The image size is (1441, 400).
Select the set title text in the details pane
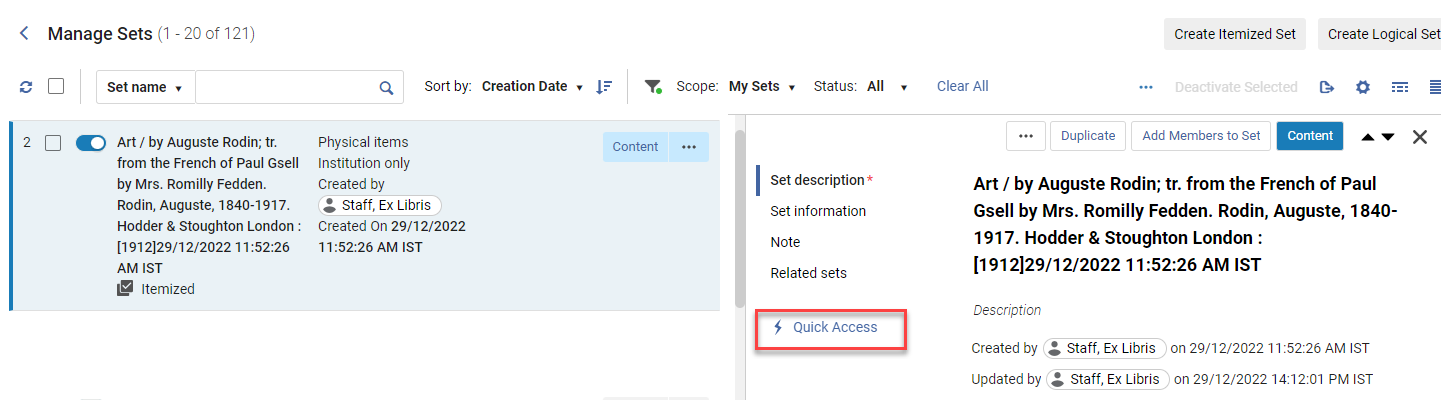(x=1185, y=225)
